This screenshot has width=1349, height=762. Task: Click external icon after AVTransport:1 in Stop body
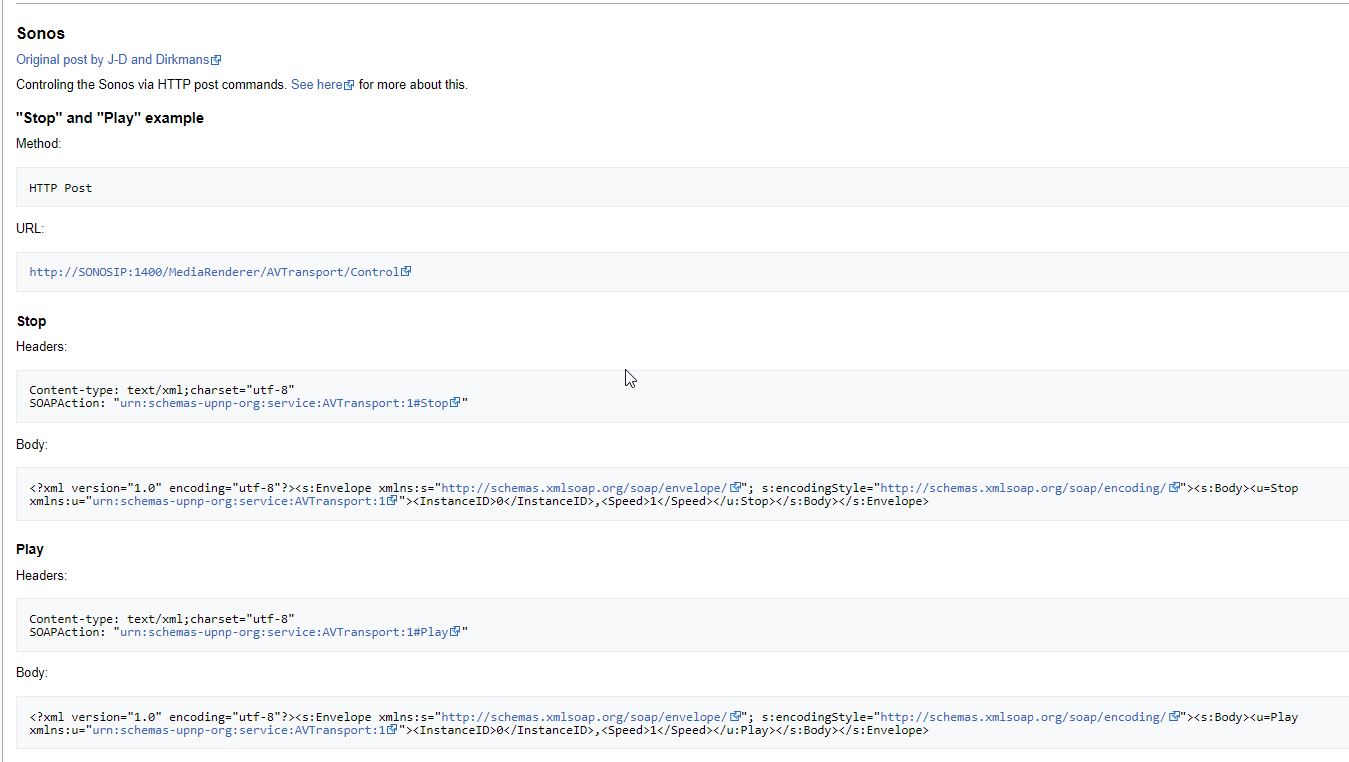click(x=392, y=501)
